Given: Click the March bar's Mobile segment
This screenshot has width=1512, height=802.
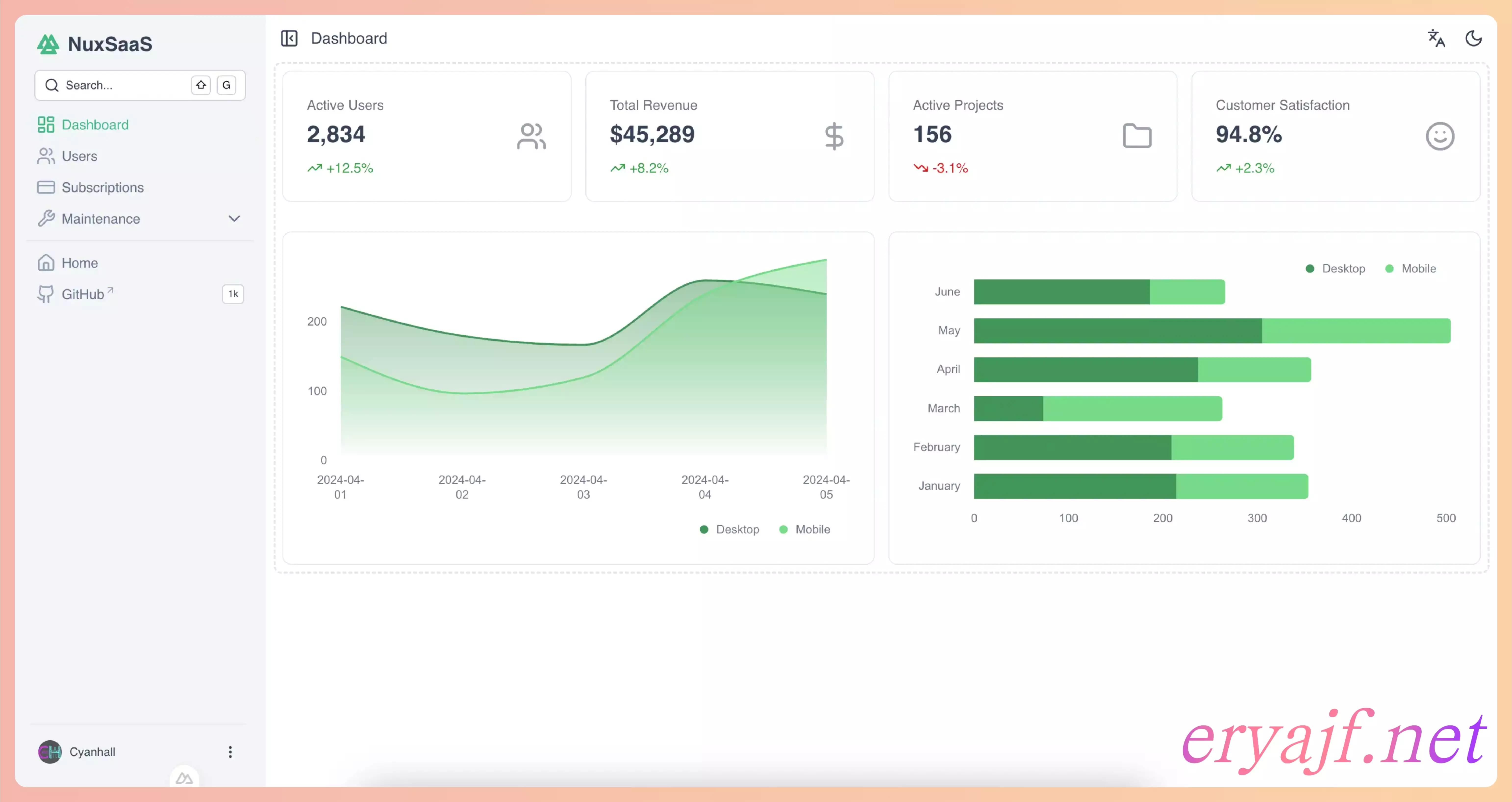Looking at the screenshot, I should point(1132,408).
